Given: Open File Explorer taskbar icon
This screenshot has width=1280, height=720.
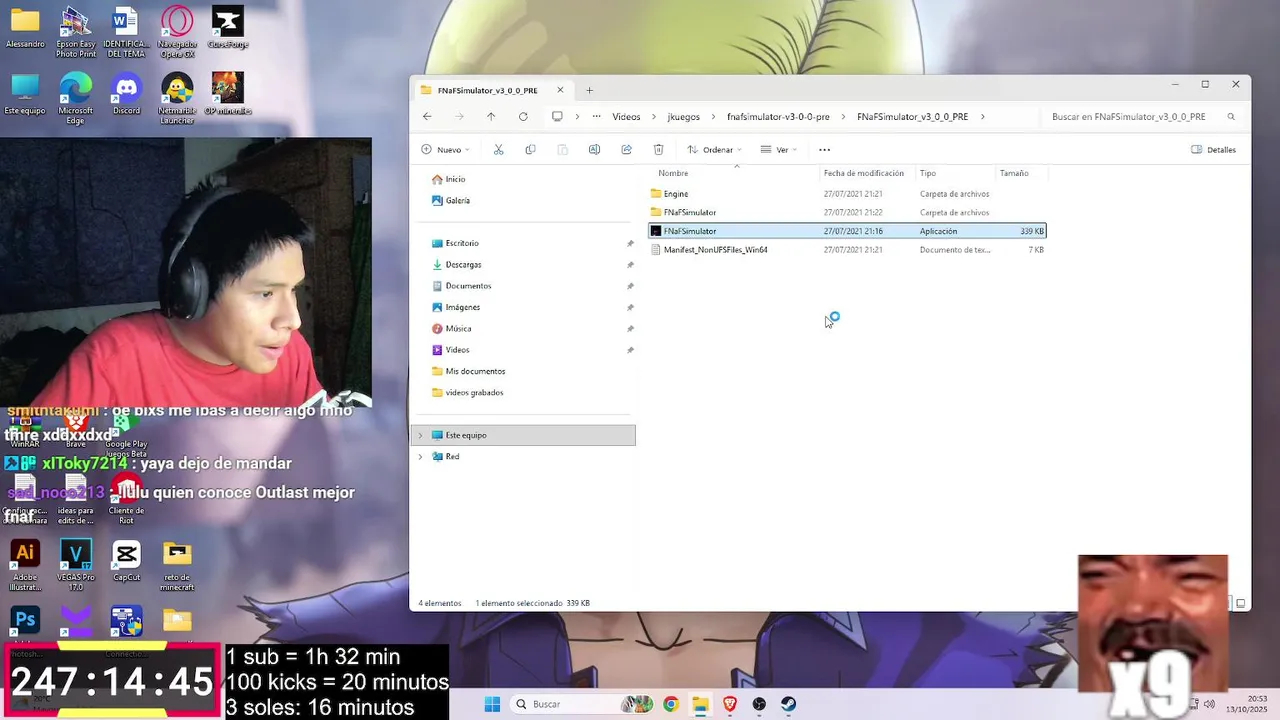Looking at the screenshot, I should point(700,704).
